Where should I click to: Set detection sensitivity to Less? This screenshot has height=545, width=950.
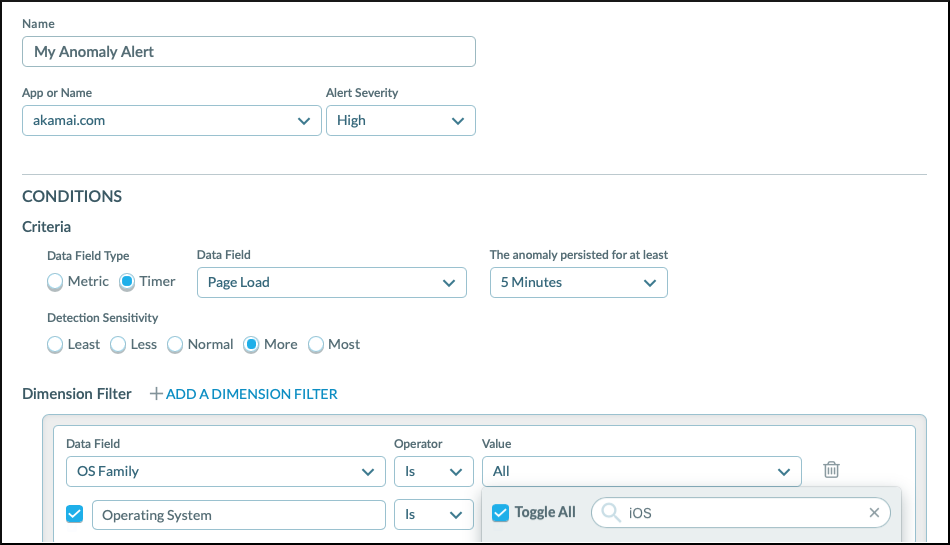(x=117, y=344)
